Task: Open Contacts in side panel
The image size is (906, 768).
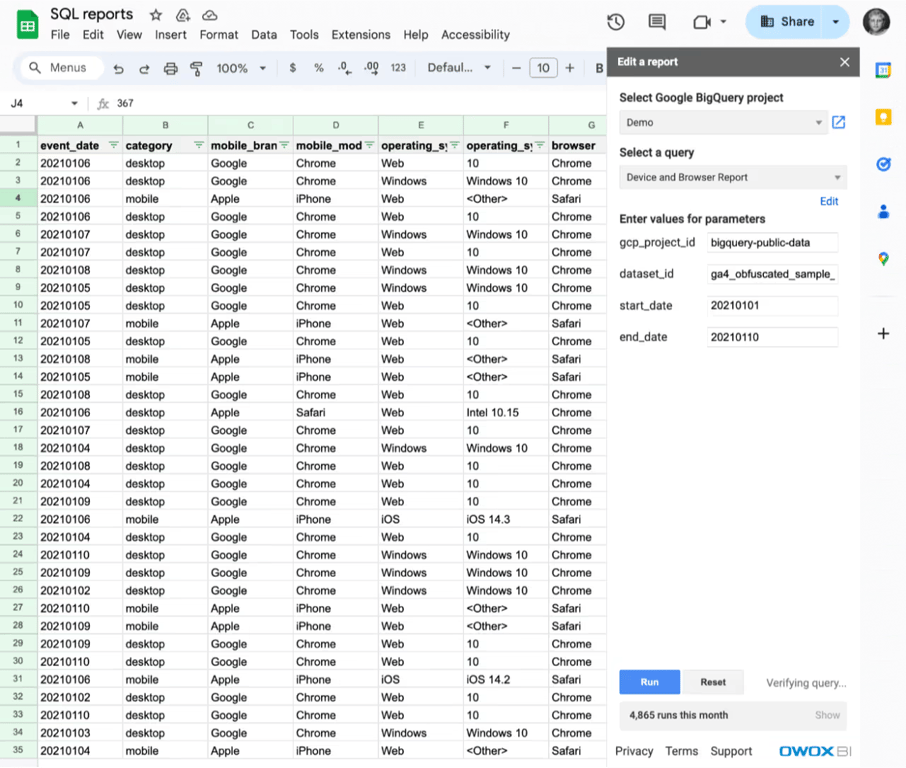Action: 883,212
